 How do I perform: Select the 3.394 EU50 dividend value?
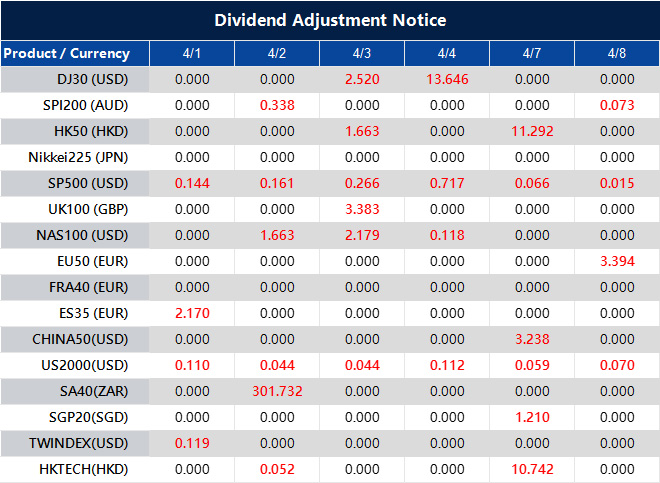(x=617, y=261)
